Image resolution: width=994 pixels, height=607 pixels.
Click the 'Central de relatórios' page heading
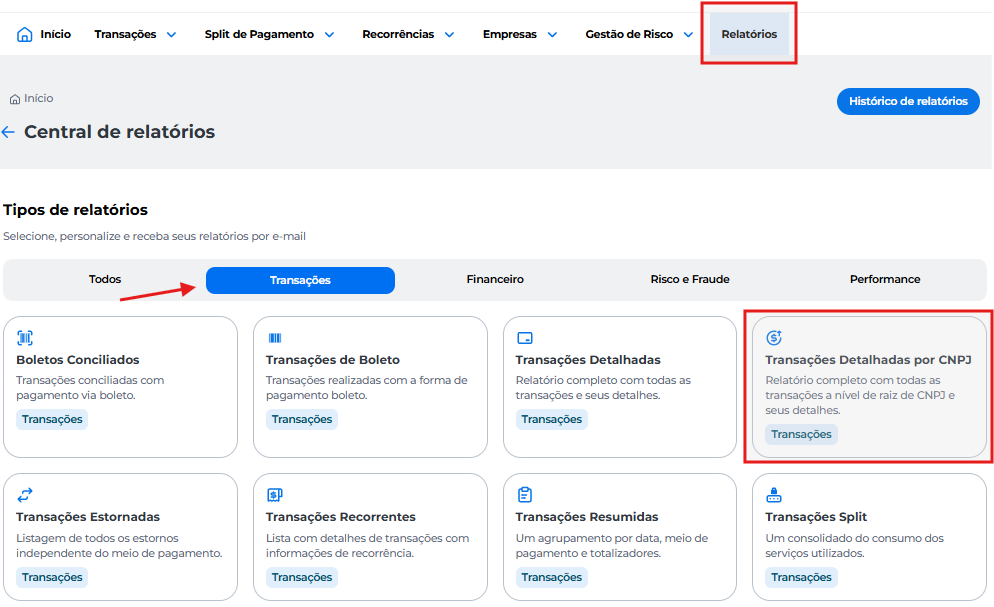click(119, 132)
